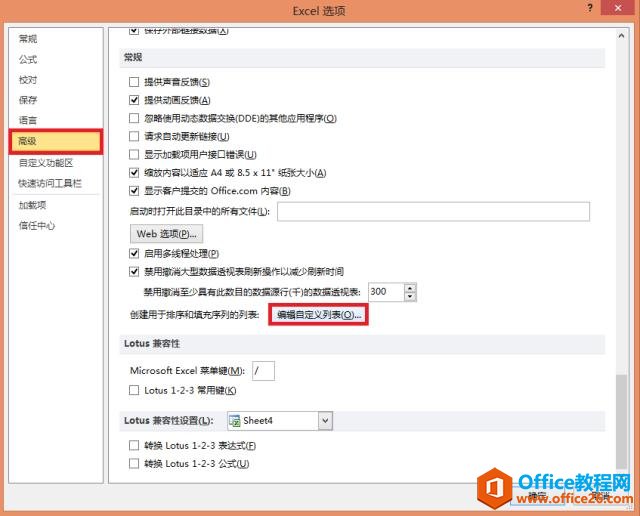Check 显示加载项用户接口错误 option
640x516 pixels.
pyautogui.click(x=134, y=154)
